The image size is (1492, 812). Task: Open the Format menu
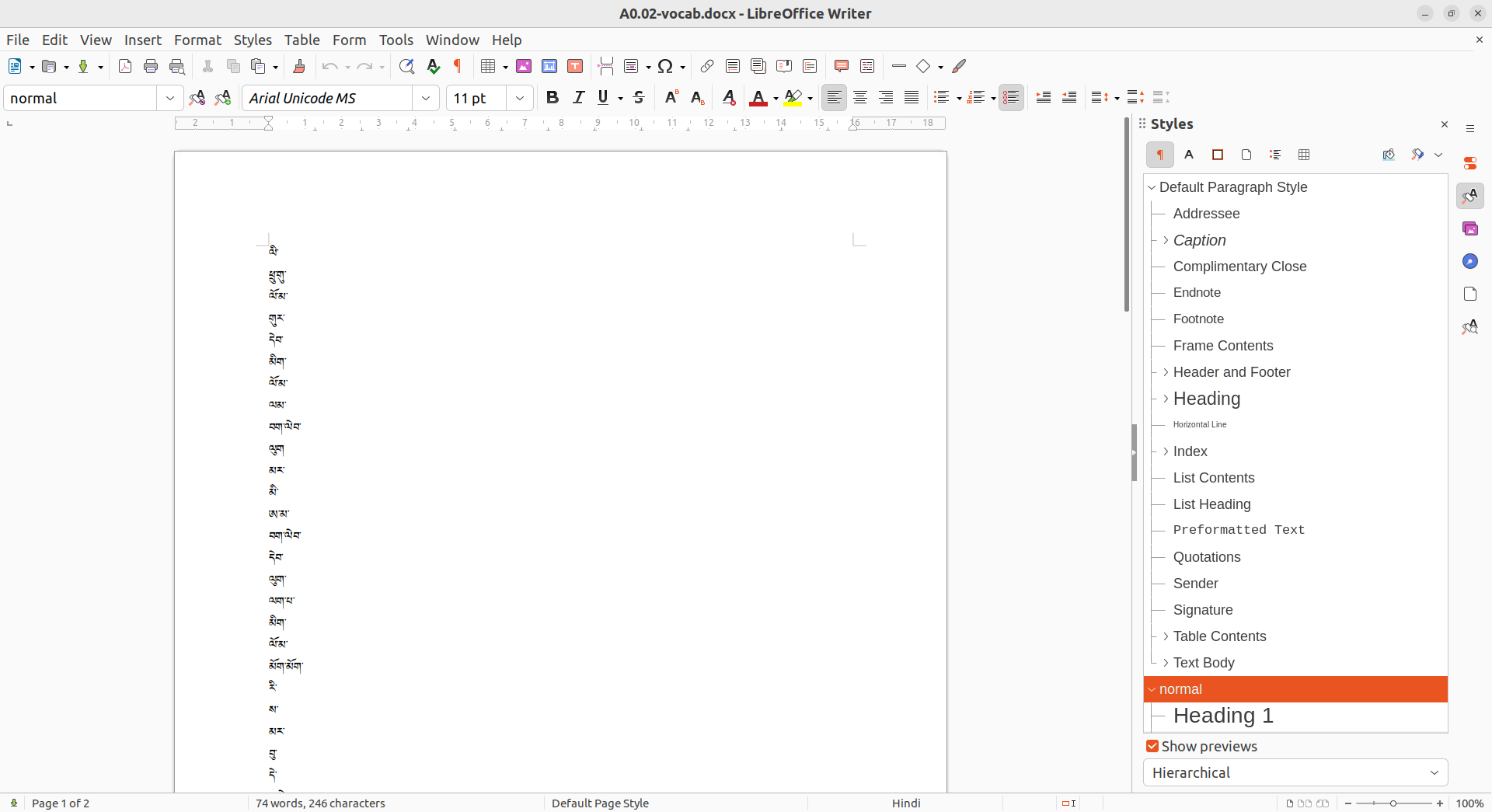click(197, 40)
